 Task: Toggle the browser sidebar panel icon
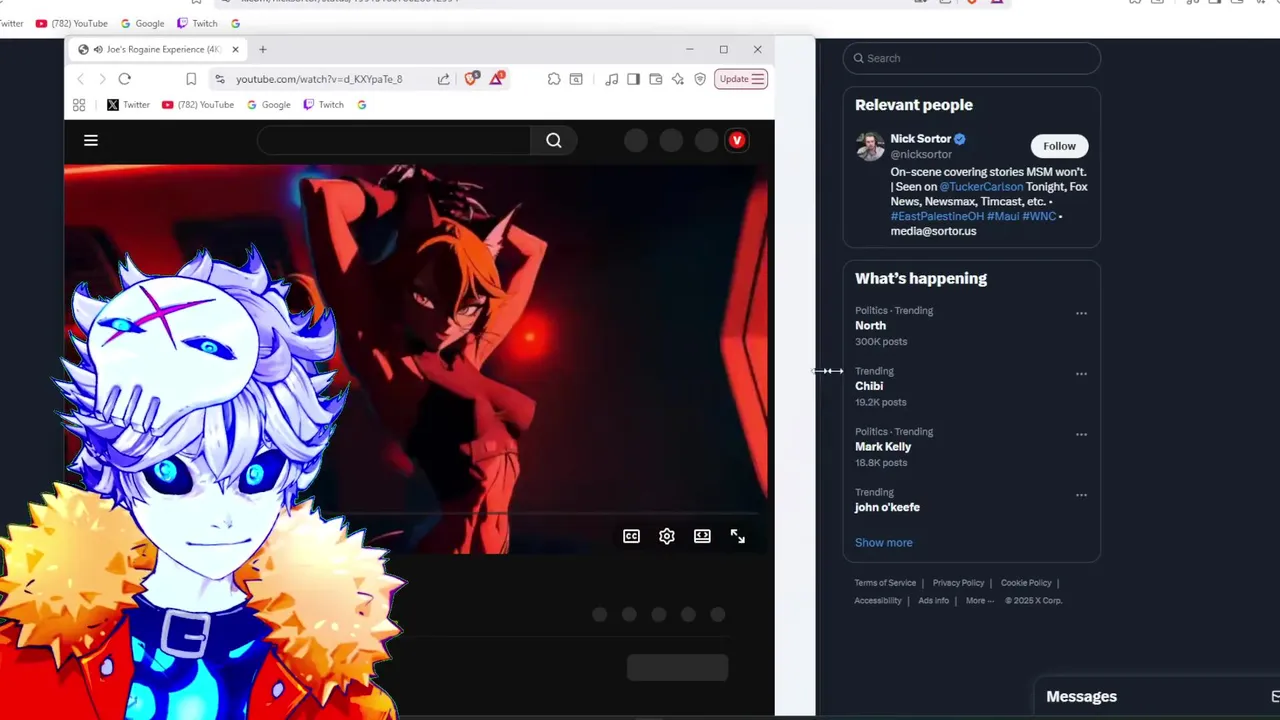[633, 79]
